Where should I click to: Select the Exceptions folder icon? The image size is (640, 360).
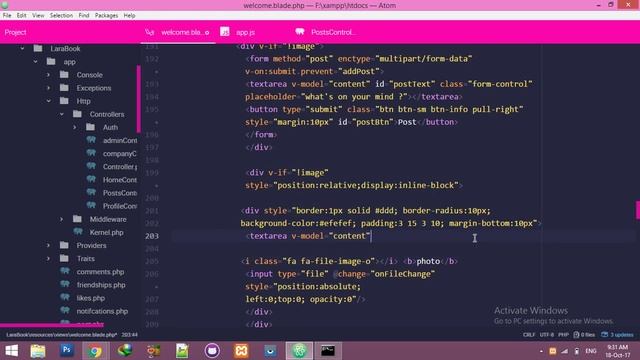pyautogui.click(x=64, y=87)
